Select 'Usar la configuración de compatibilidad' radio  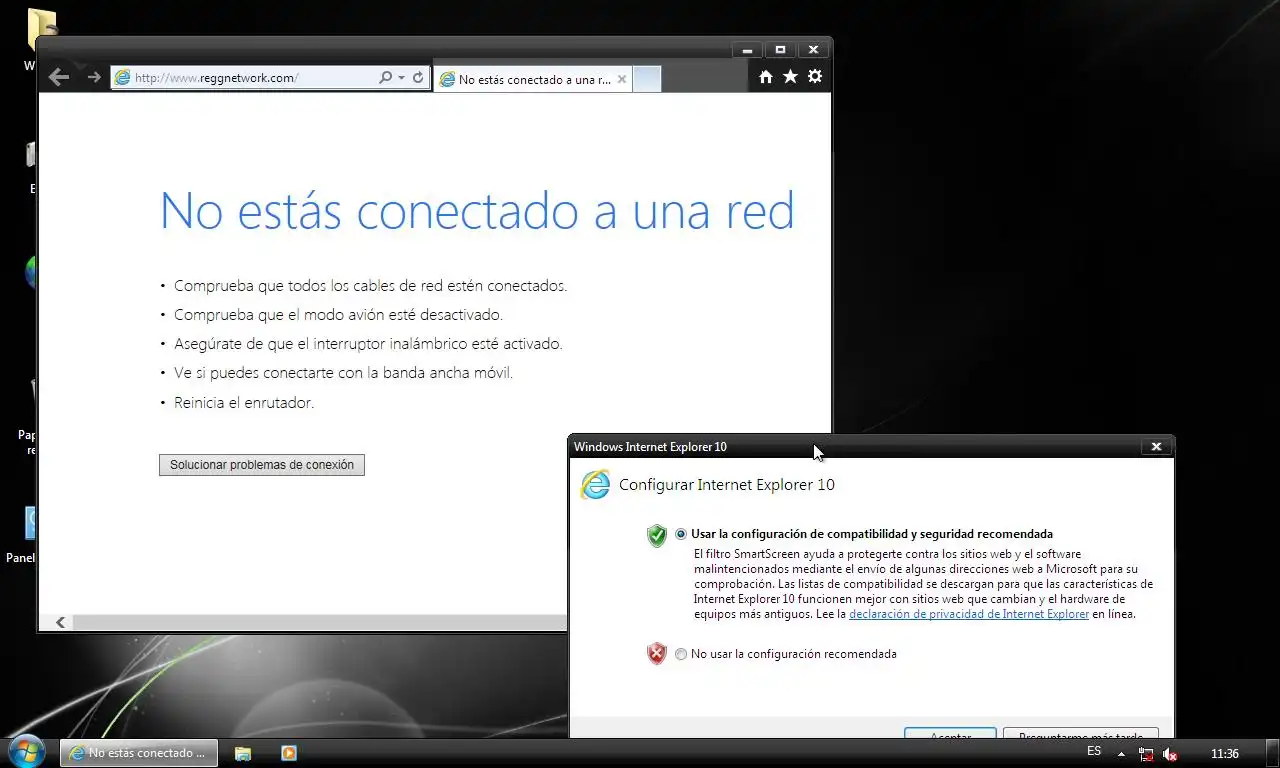[x=681, y=534]
